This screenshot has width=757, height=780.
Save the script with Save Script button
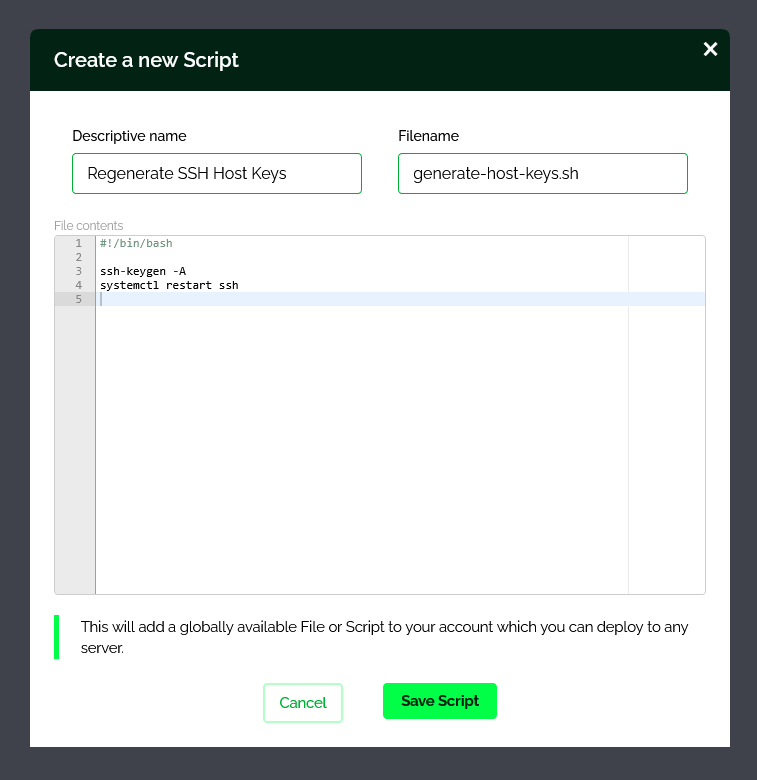(x=440, y=701)
